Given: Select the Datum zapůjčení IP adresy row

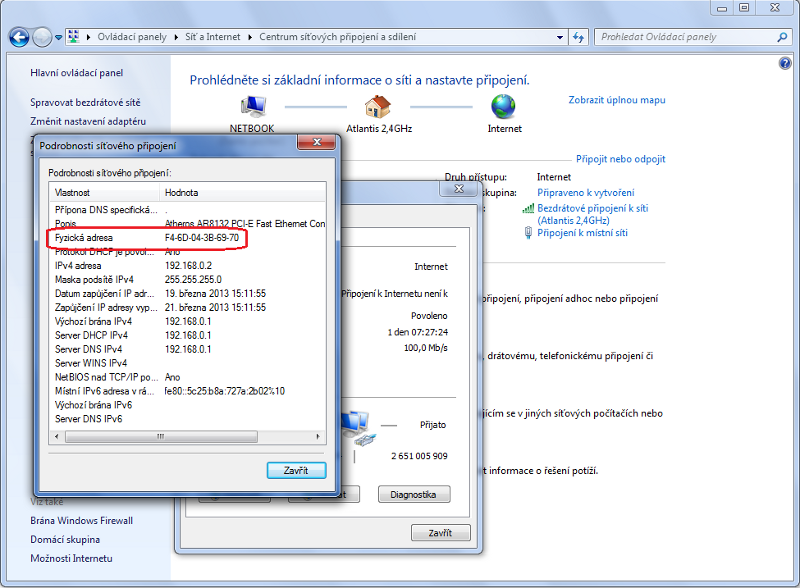Looking at the screenshot, I should pos(188,293).
